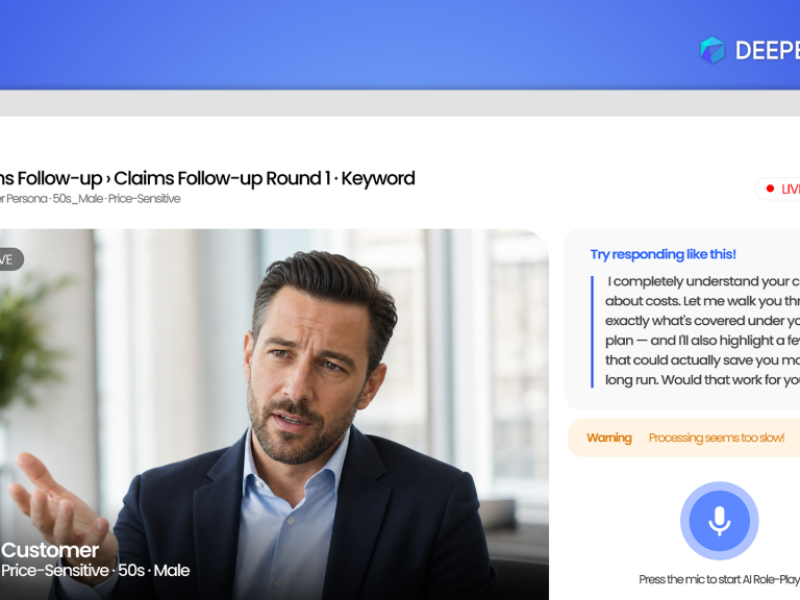800x600 pixels.
Task: Select the Persona 50s_Male Price-Sensitive subtitle
Action: point(90,198)
